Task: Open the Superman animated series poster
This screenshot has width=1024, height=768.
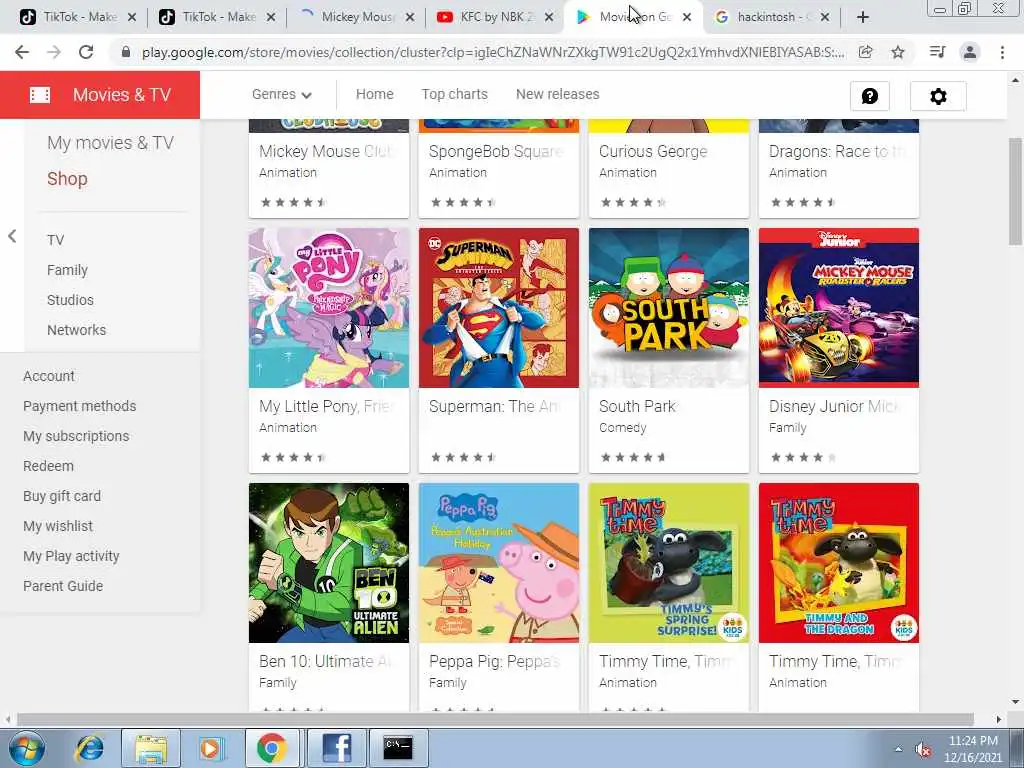Action: [499, 308]
